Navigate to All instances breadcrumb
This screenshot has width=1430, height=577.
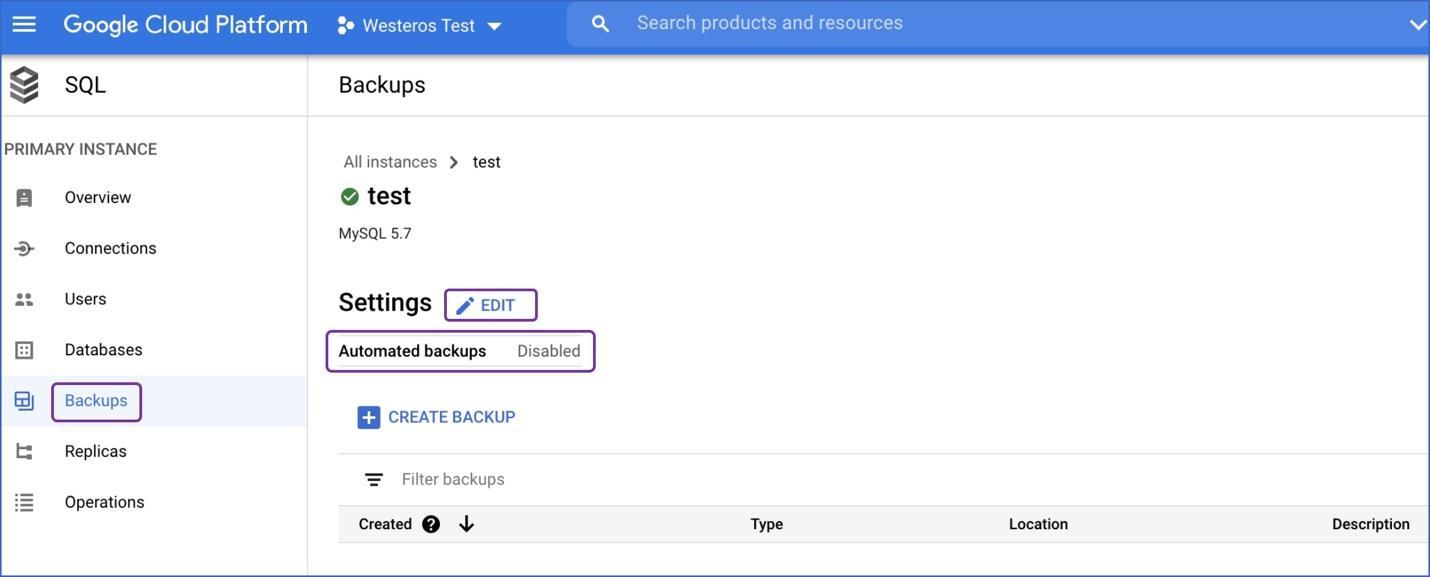pyautogui.click(x=390, y=162)
